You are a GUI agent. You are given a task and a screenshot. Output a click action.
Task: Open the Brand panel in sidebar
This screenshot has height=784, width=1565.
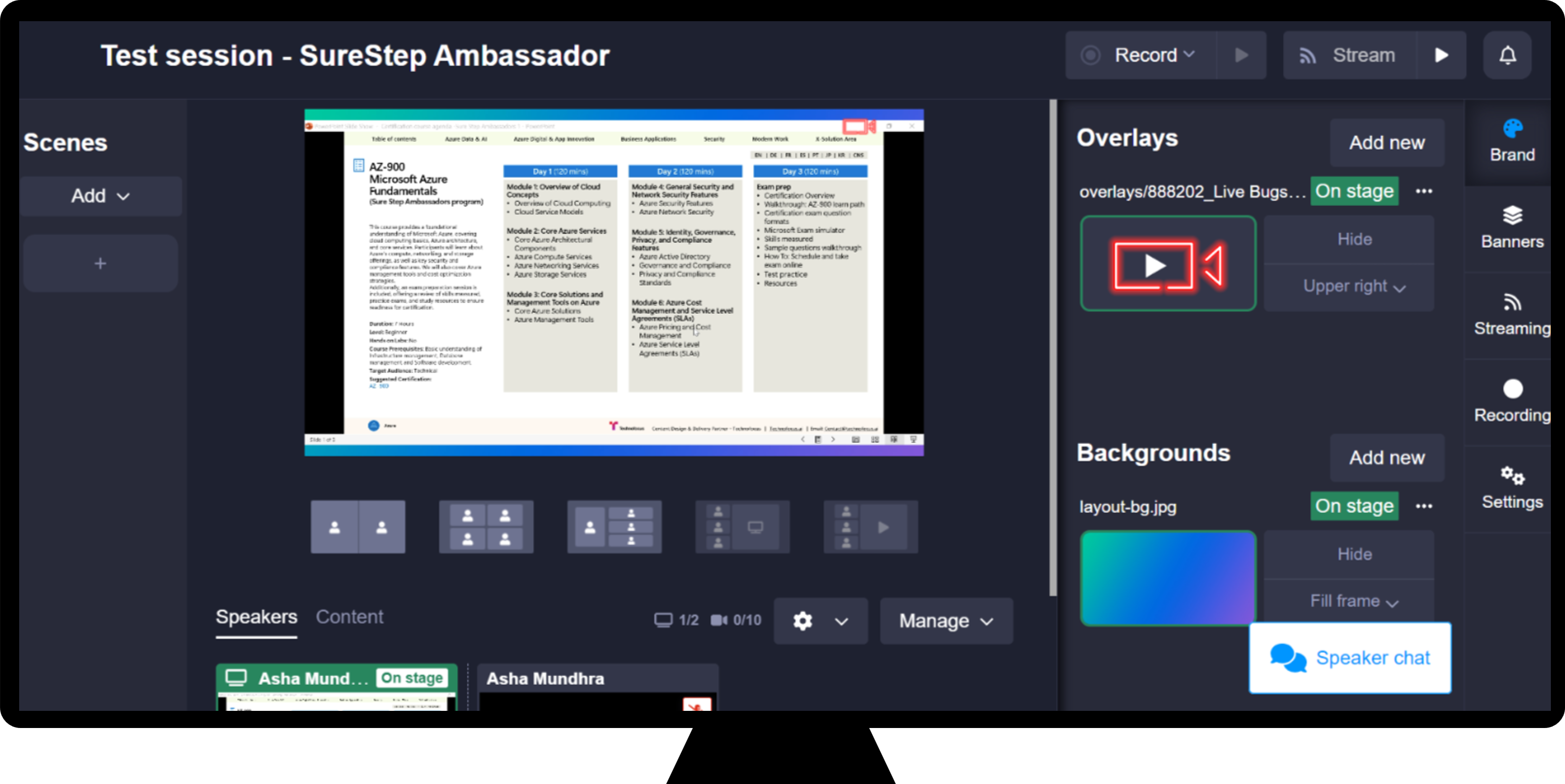(1512, 141)
